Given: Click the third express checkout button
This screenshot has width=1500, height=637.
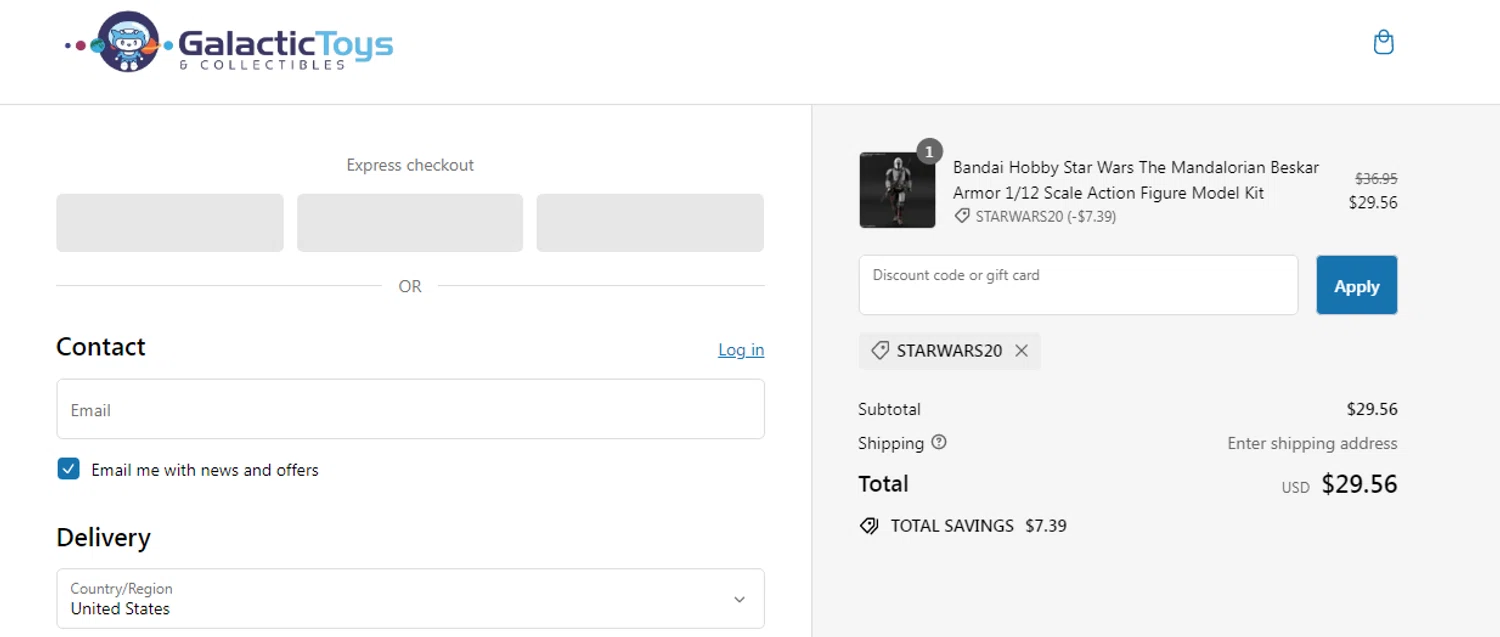Looking at the screenshot, I should click(650, 223).
